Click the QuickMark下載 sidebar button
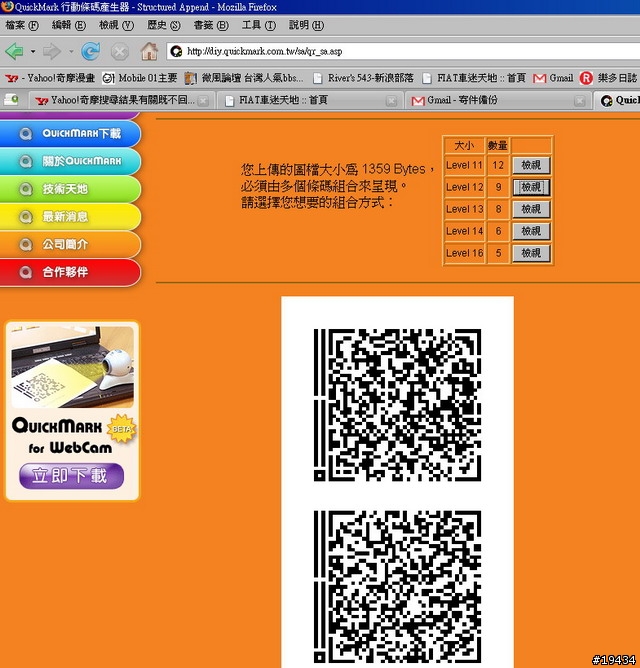Screen dimensions: 640x668 pyautogui.click(x=70, y=134)
